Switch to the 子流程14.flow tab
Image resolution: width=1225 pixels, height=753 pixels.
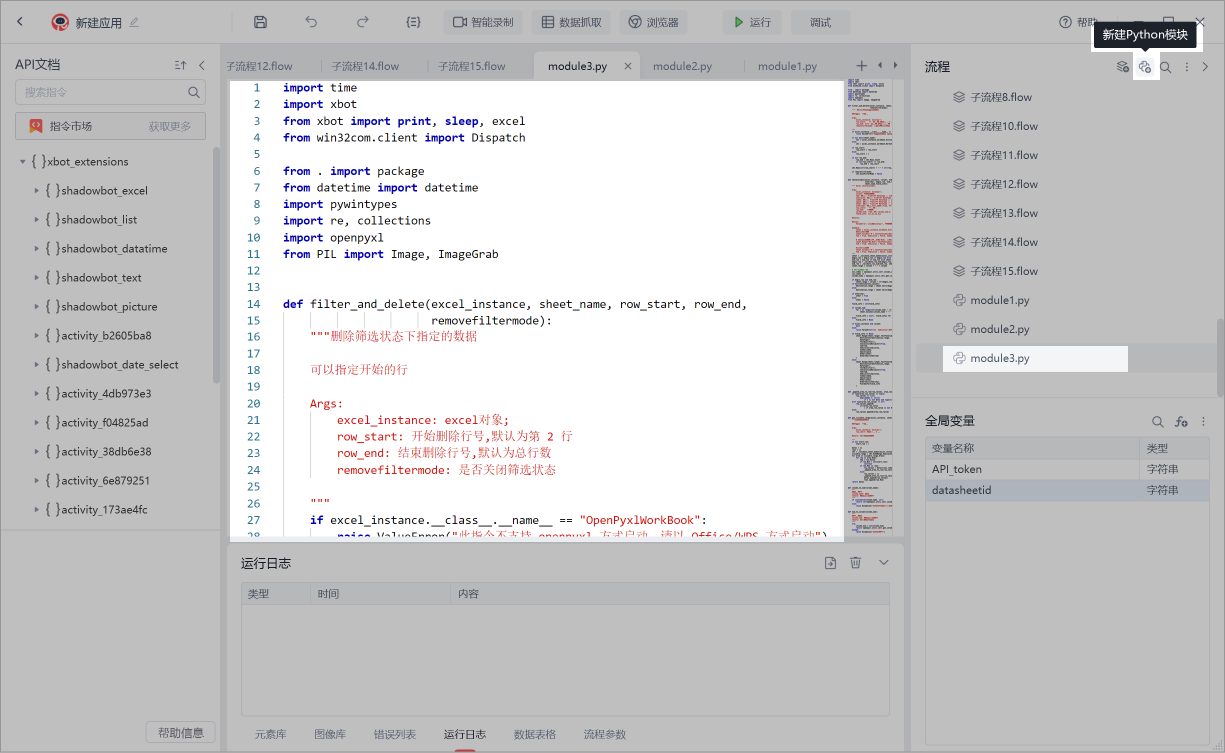[x=365, y=66]
